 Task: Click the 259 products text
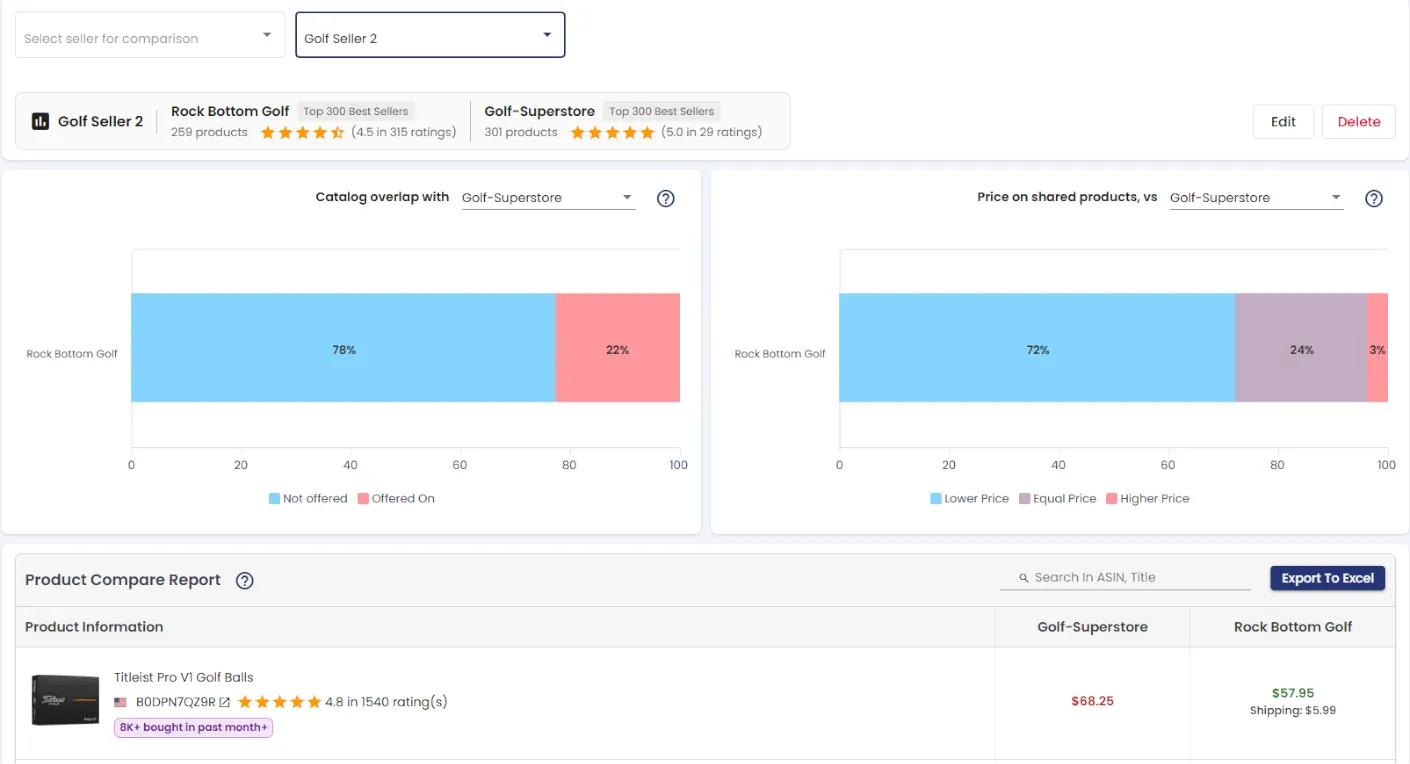click(x=209, y=132)
